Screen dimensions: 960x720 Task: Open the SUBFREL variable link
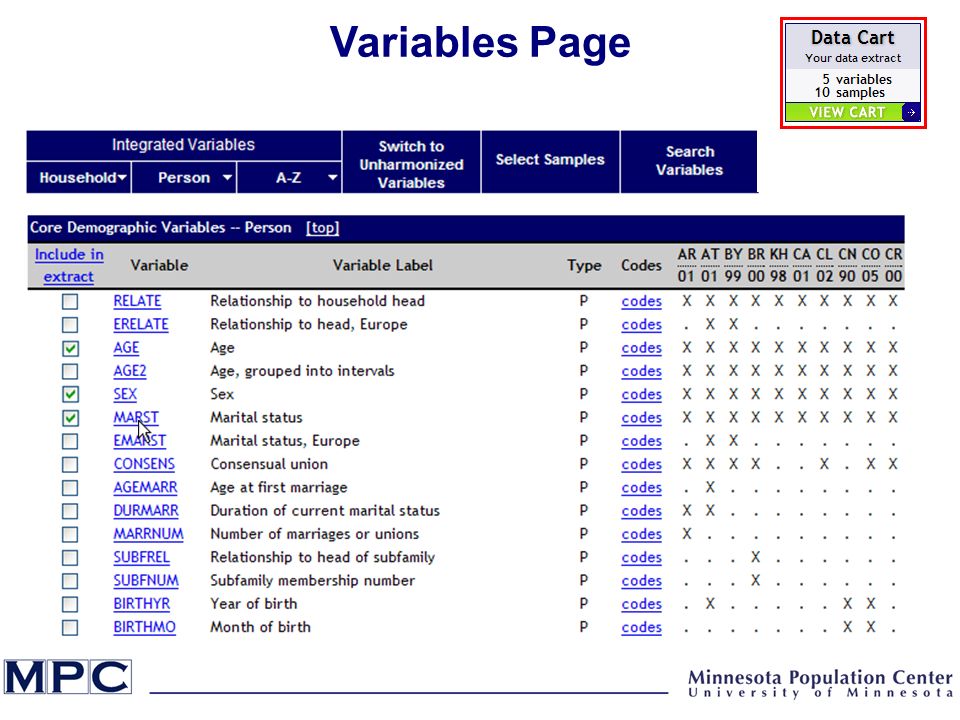point(141,557)
